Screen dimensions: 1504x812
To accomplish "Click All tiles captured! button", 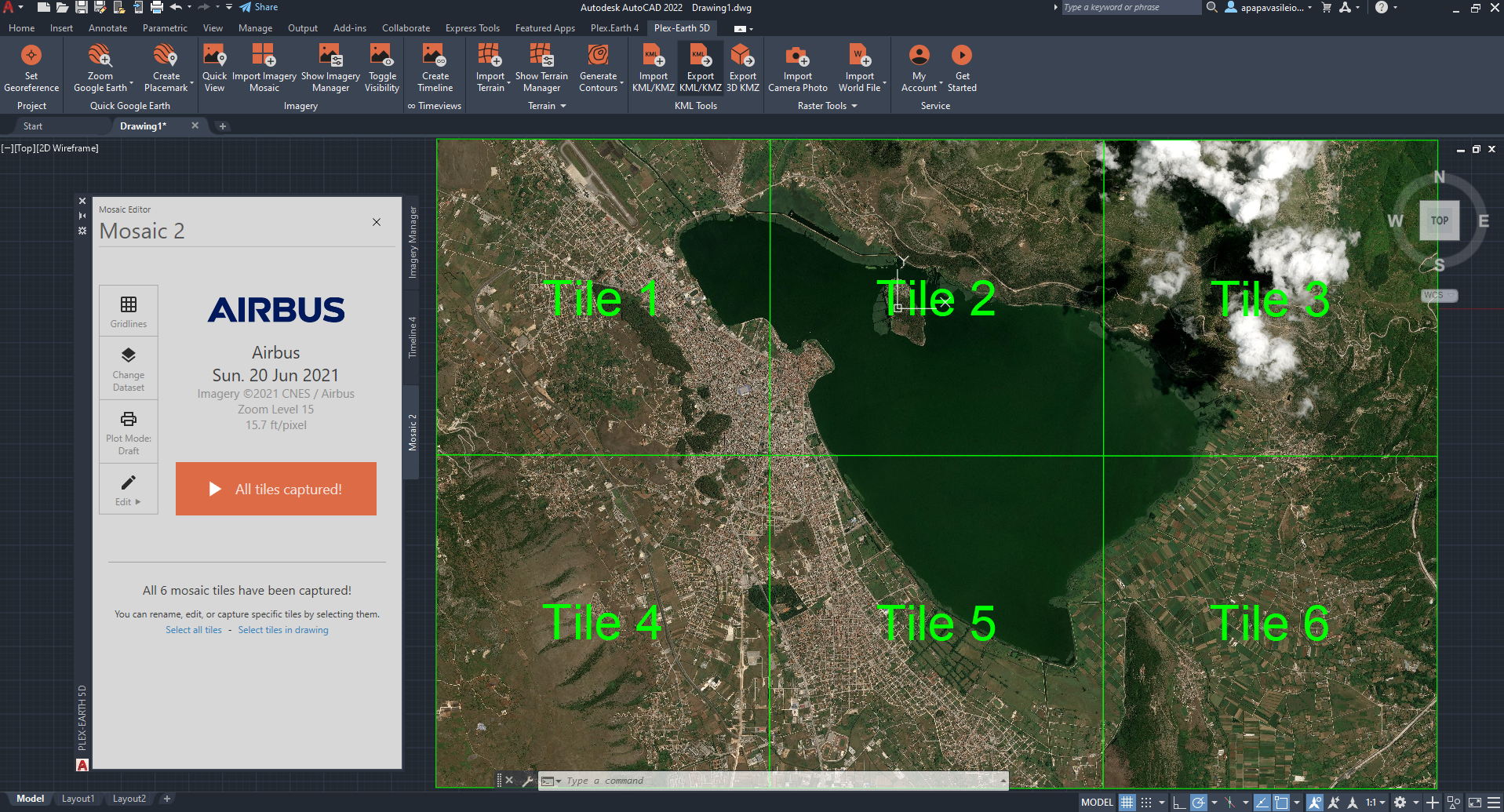I will point(276,489).
